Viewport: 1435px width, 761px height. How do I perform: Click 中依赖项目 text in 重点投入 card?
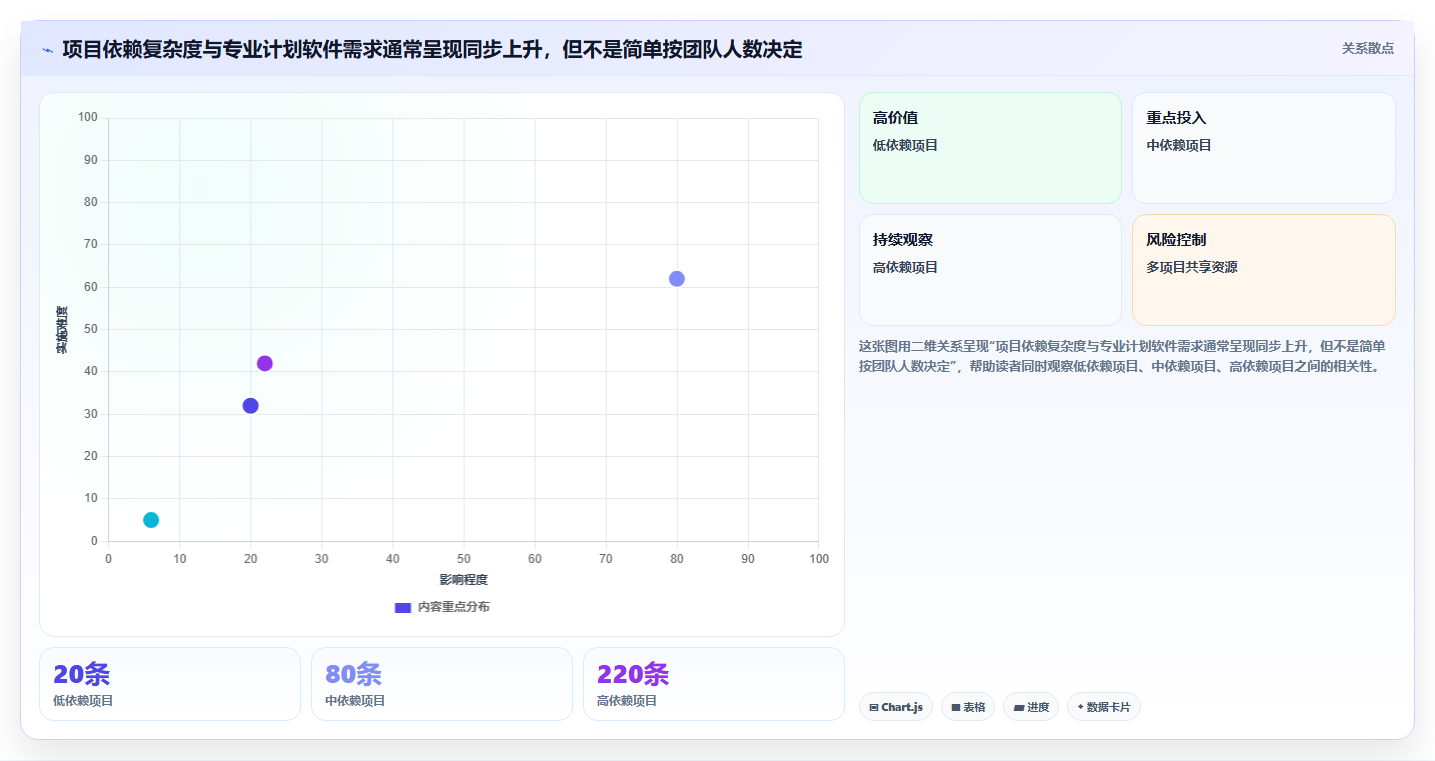point(1179,145)
